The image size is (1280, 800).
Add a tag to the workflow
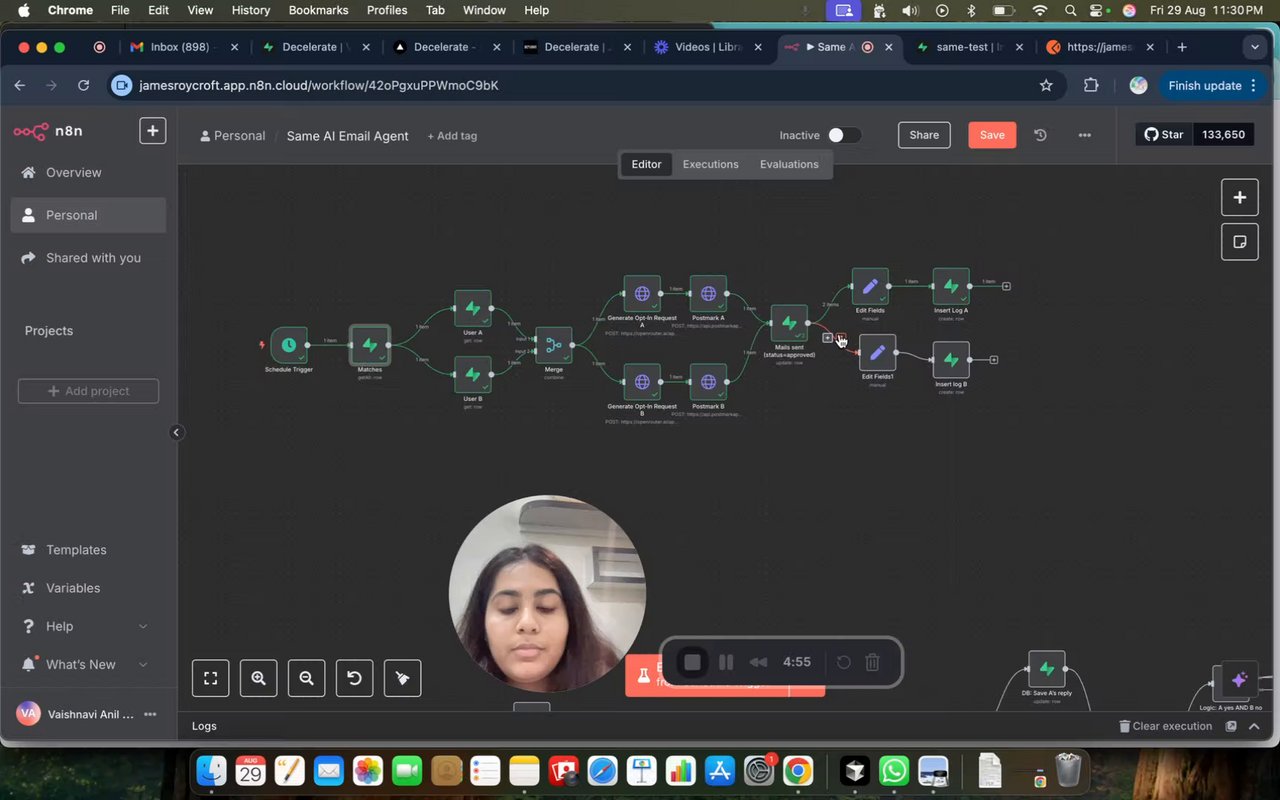(x=452, y=136)
